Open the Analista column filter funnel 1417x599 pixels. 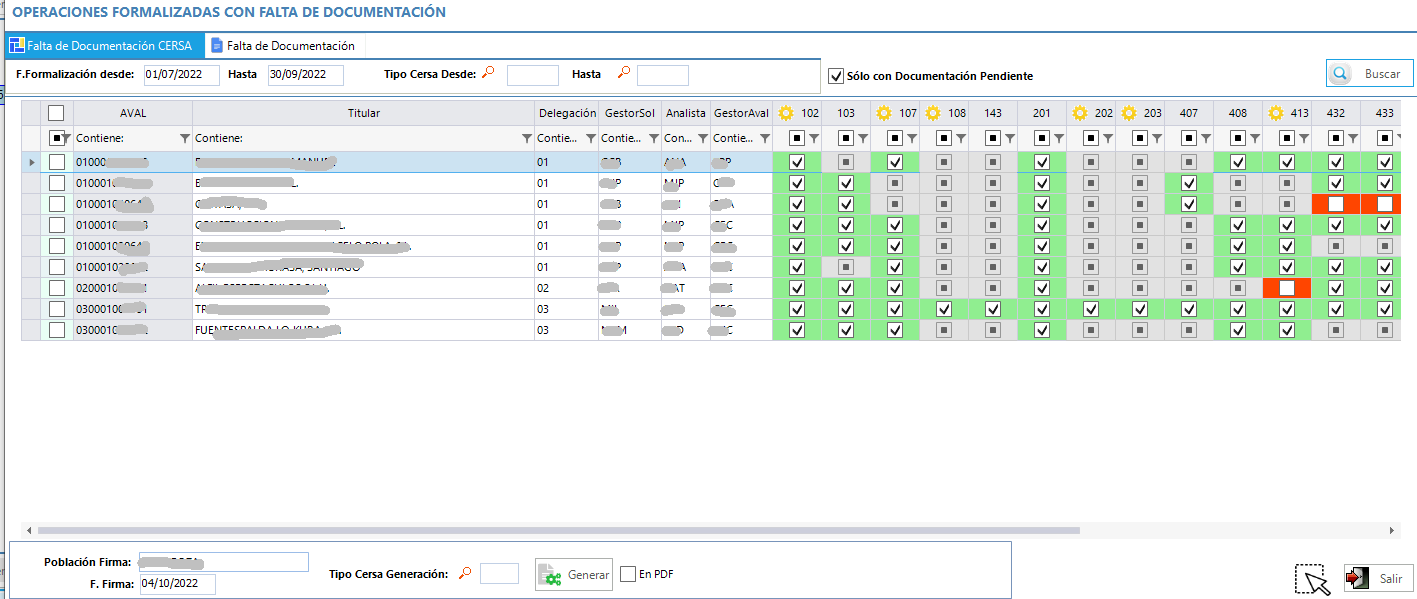[702, 138]
